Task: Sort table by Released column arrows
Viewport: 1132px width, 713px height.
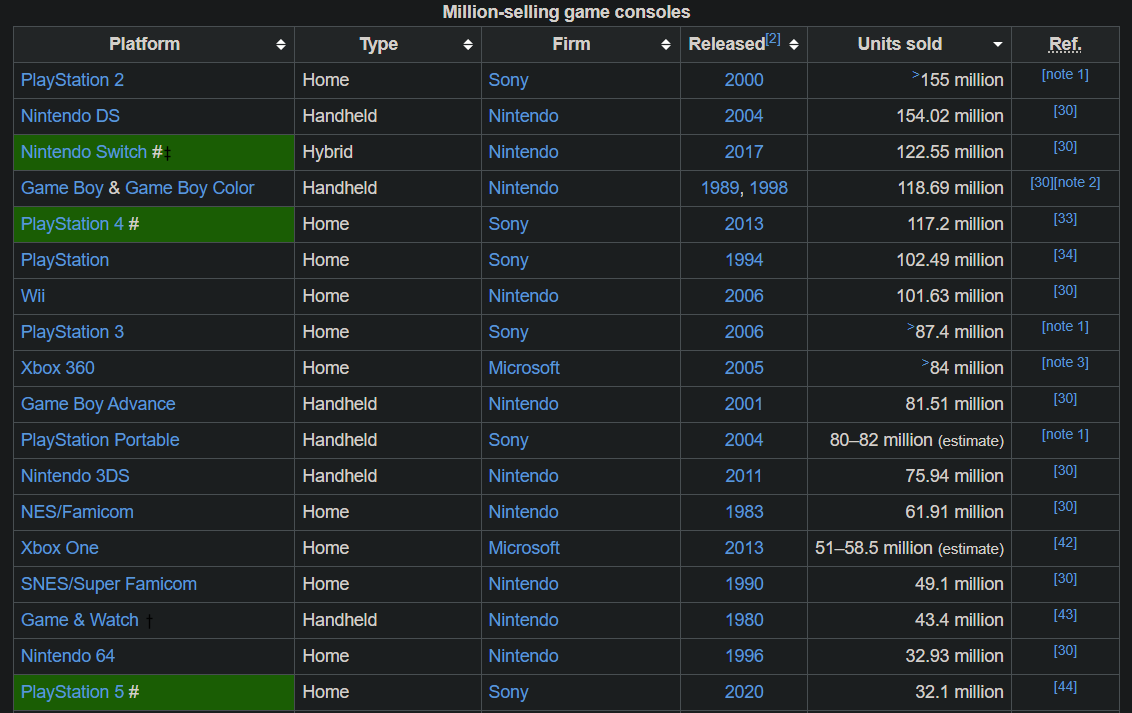Action: (x=793, y=45)
